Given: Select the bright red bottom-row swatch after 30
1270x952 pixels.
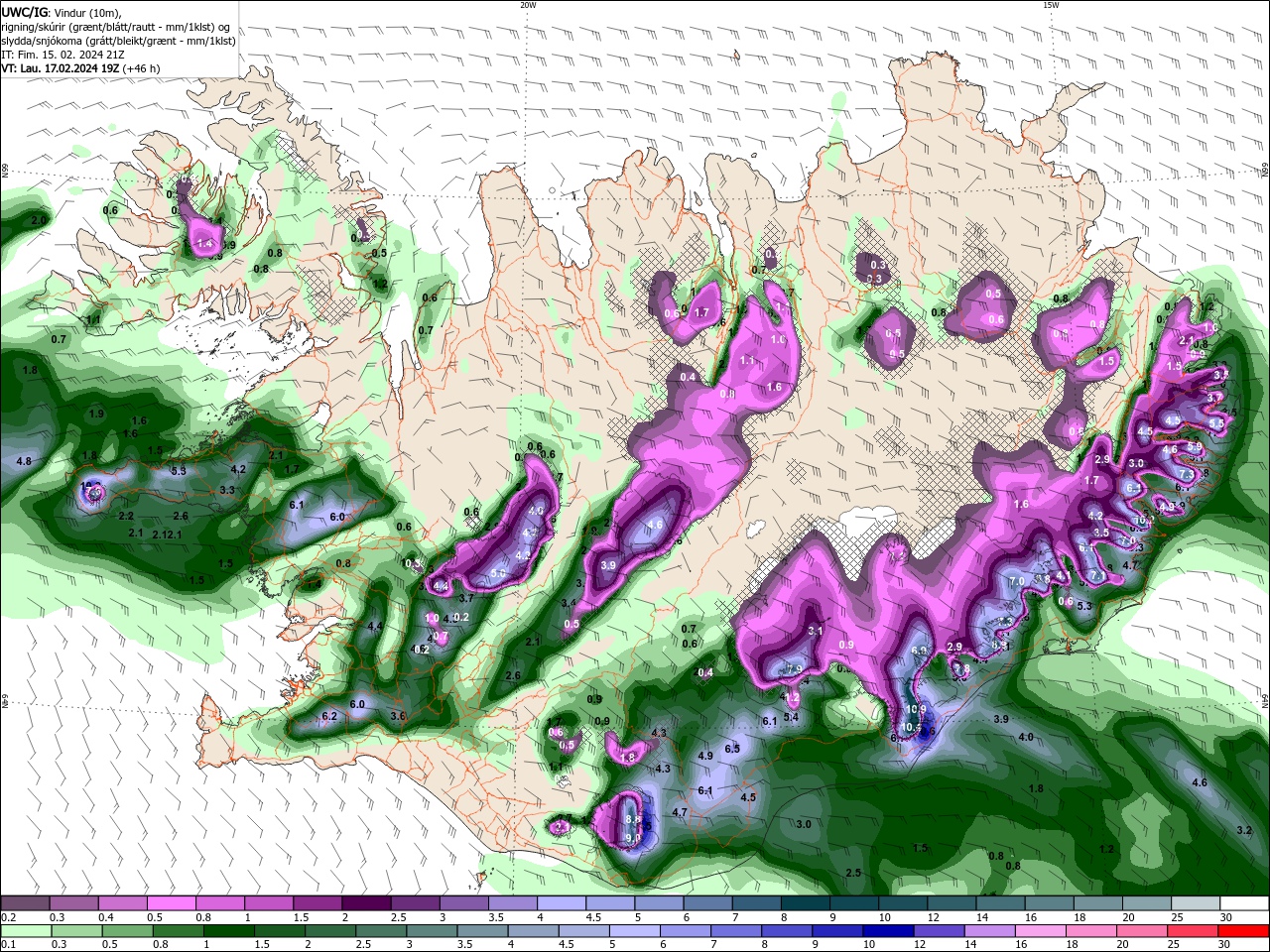Looking at the screenshot, I should [1244, 930].
